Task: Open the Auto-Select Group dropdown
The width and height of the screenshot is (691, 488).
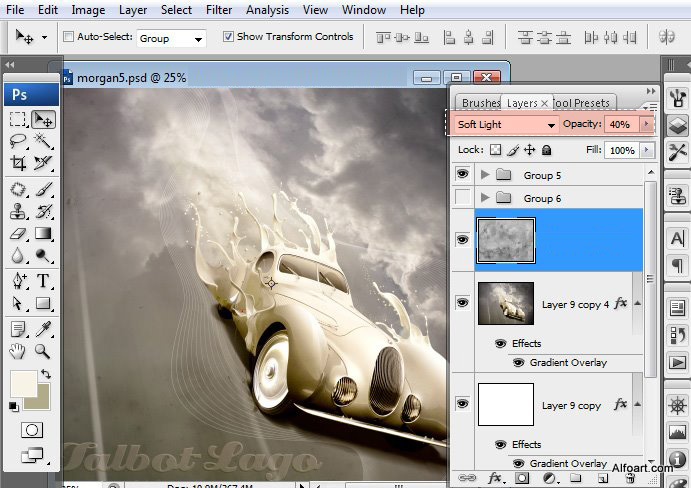Action: pyautogui.click(x=171, y=38)
